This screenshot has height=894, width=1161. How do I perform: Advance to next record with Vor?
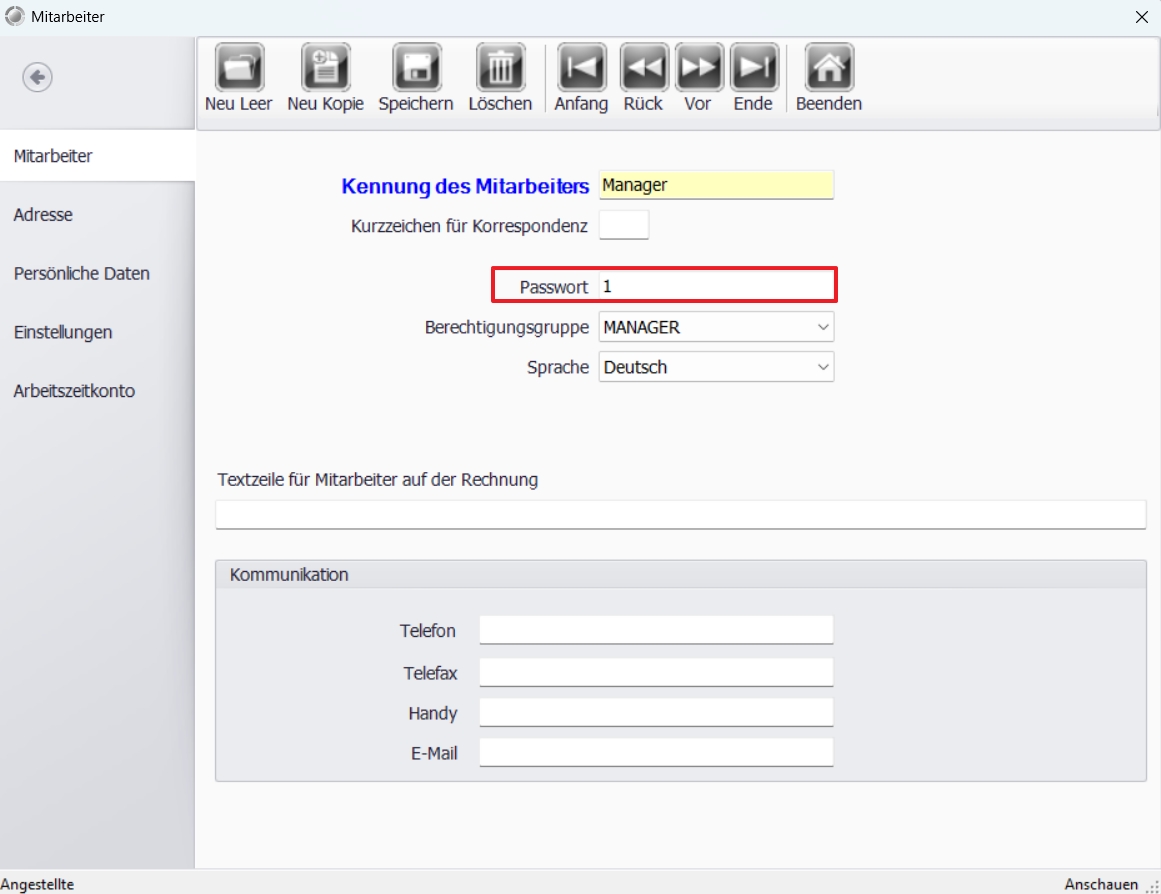click(699, 68)
